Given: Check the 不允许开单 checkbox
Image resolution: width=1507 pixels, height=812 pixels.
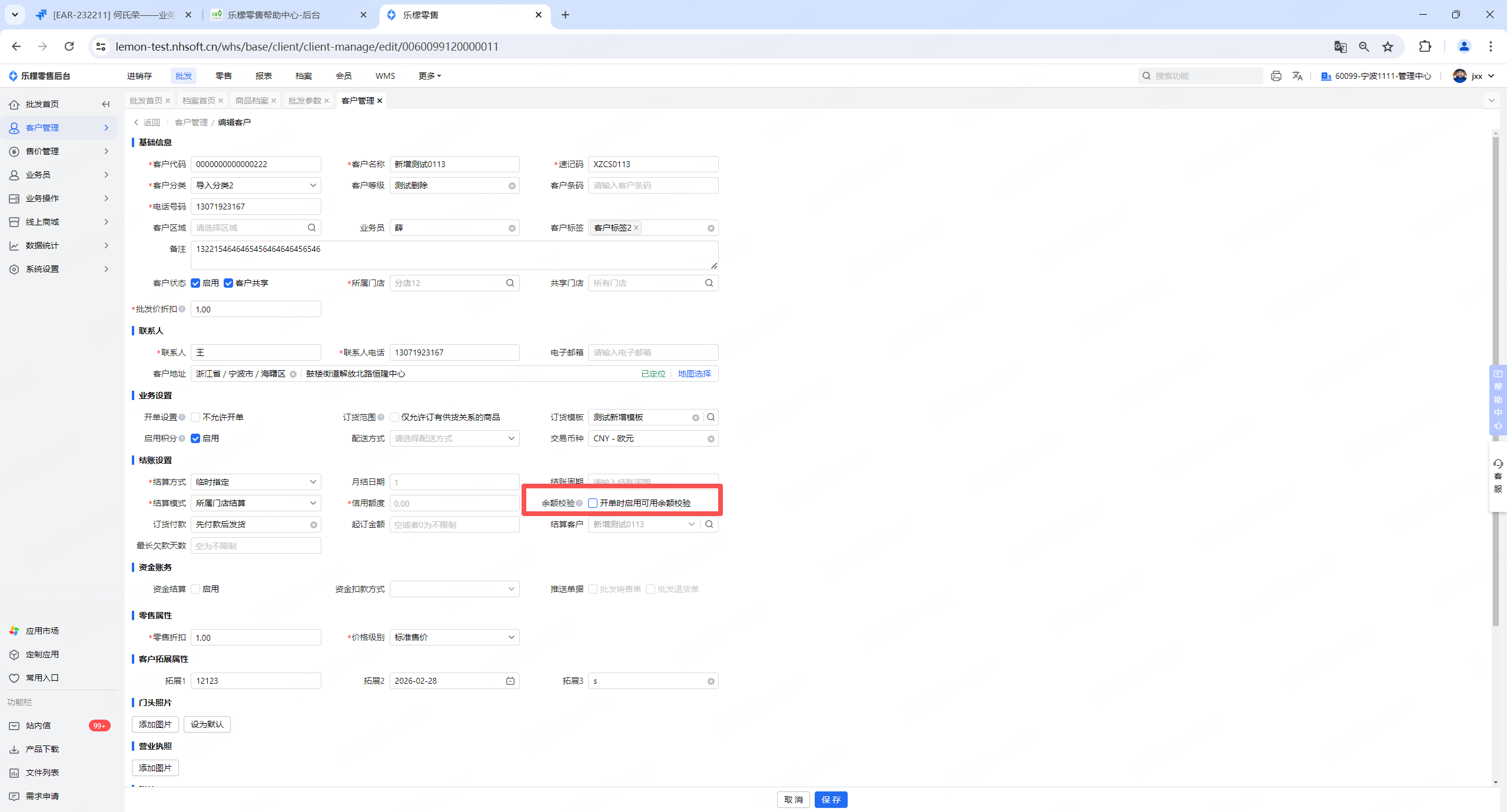Looking at the screenshot, I should pos(195,417).
